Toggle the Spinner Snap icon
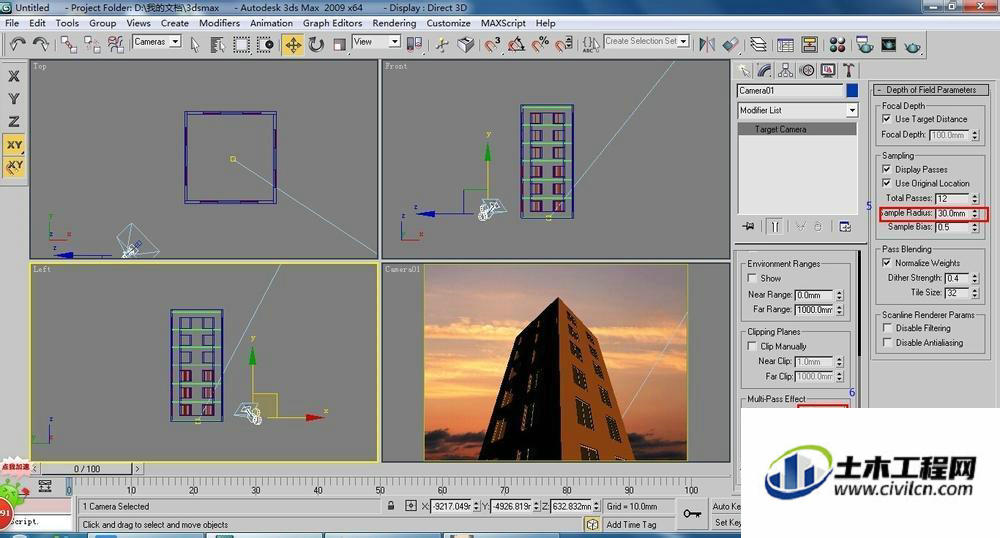This screenshot has height=538, width=1000. click(x=564, y=44)
